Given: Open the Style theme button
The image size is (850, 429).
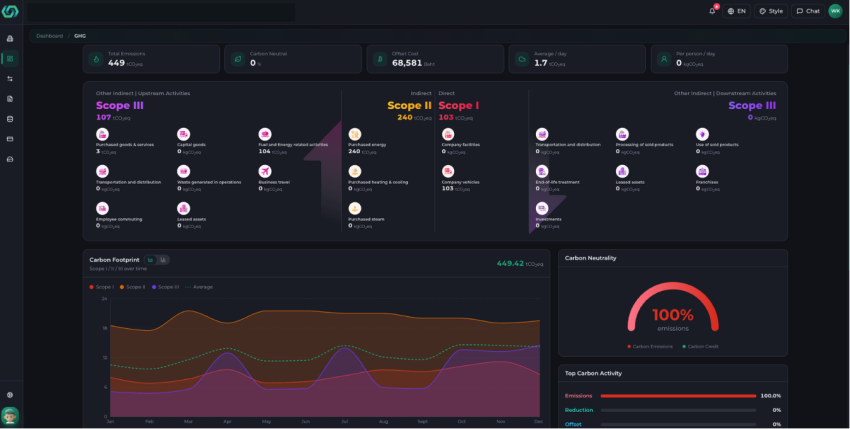Looking at the screenshot, I should [x=771, y=11].
